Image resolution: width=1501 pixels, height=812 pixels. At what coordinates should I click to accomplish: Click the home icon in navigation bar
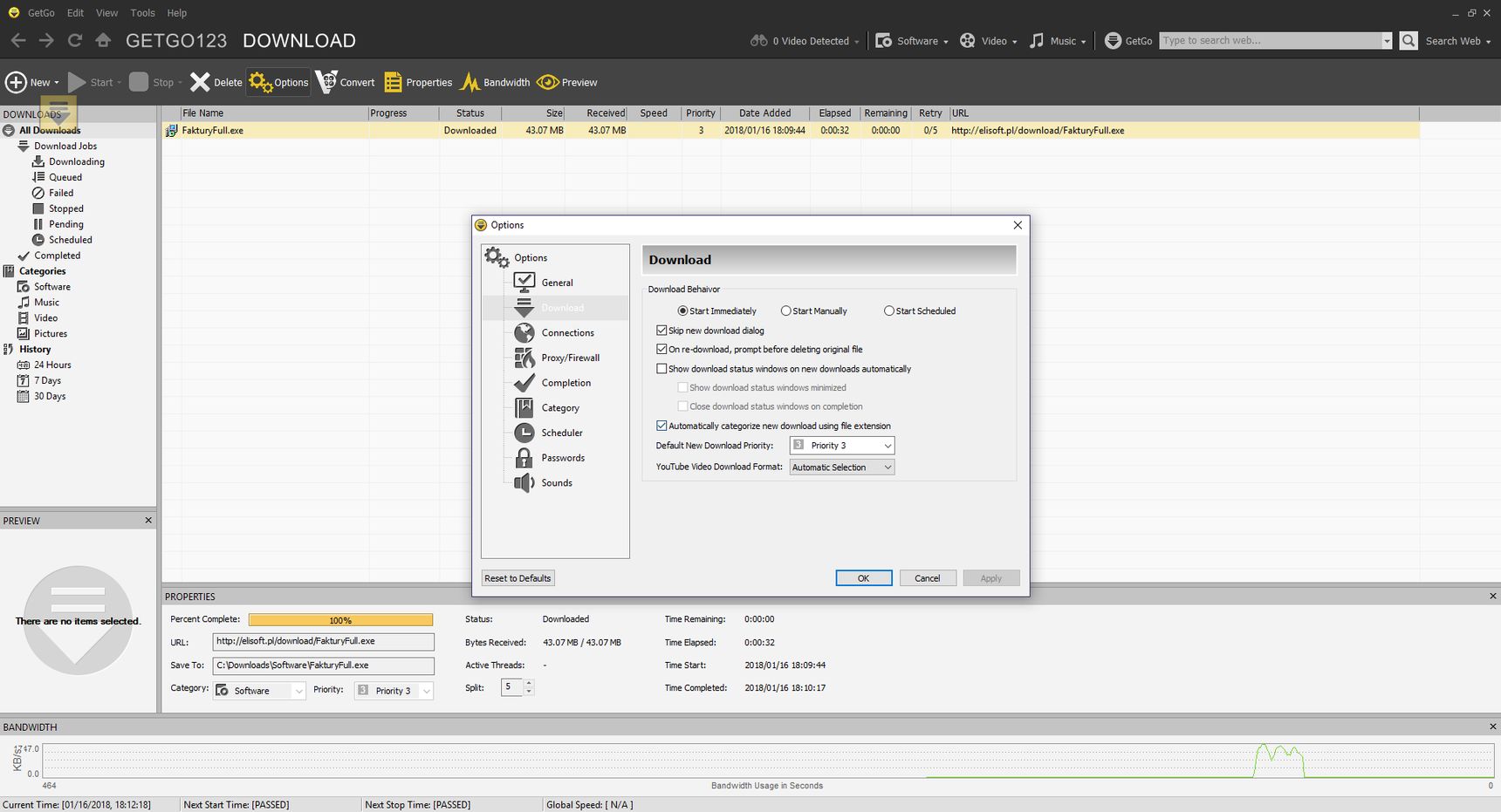tap(103, 40)
